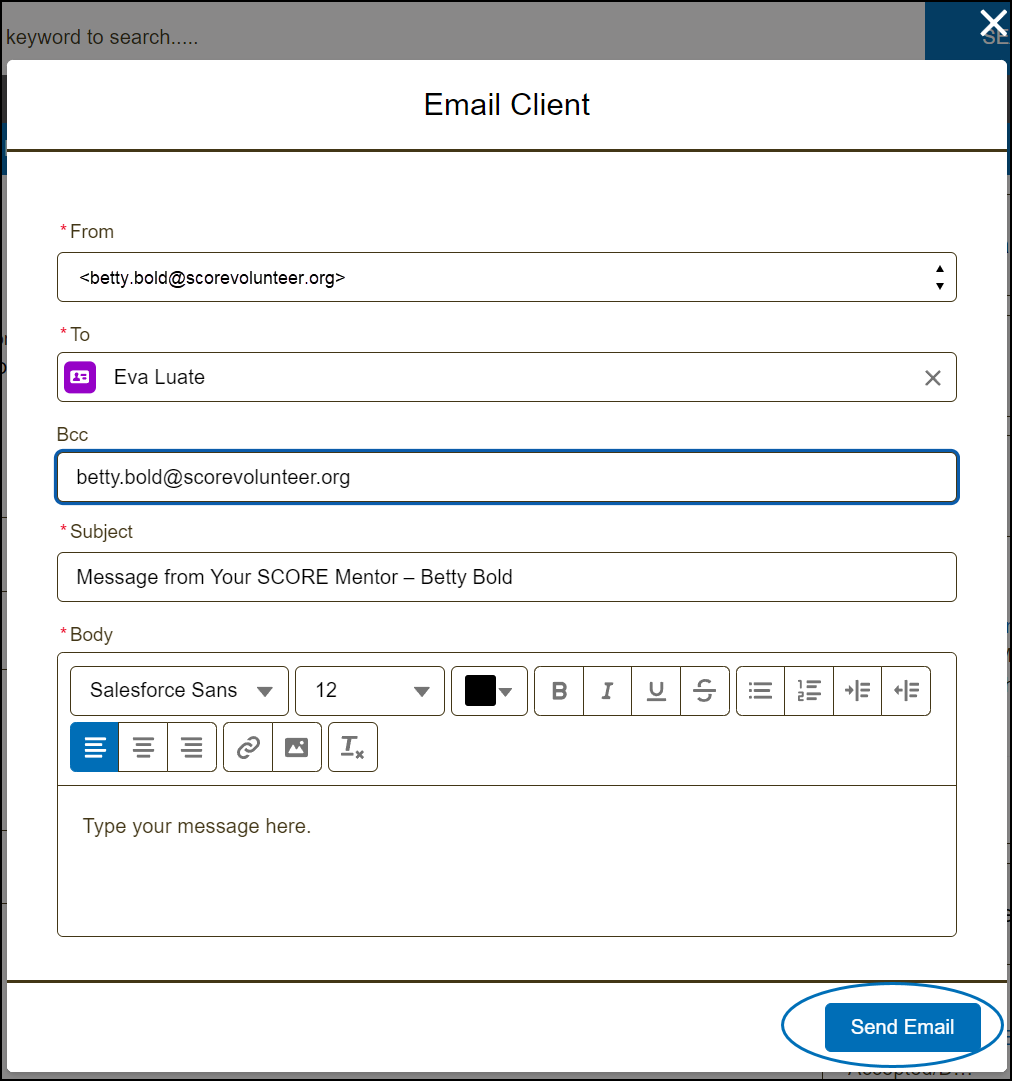Align body text left
Viewport: 1012px width, 1081px height.
pos(94,747)
